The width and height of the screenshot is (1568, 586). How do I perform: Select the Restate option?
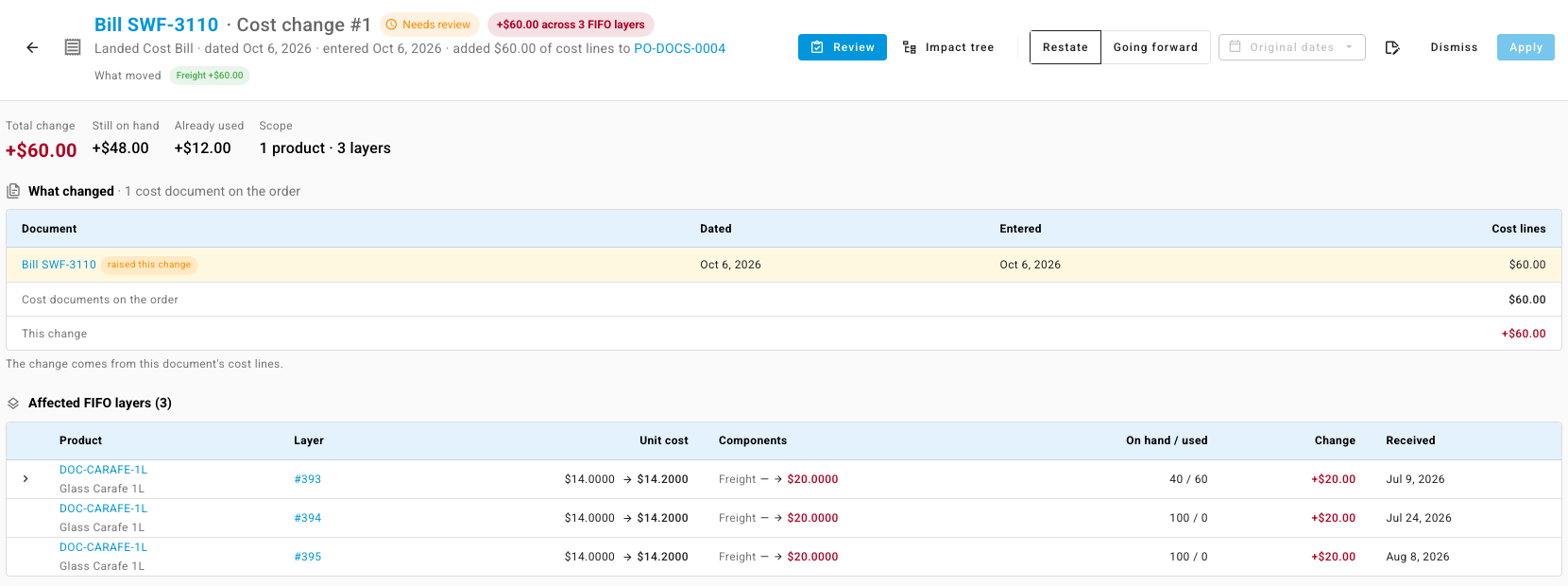click(x=1065, y=47)
